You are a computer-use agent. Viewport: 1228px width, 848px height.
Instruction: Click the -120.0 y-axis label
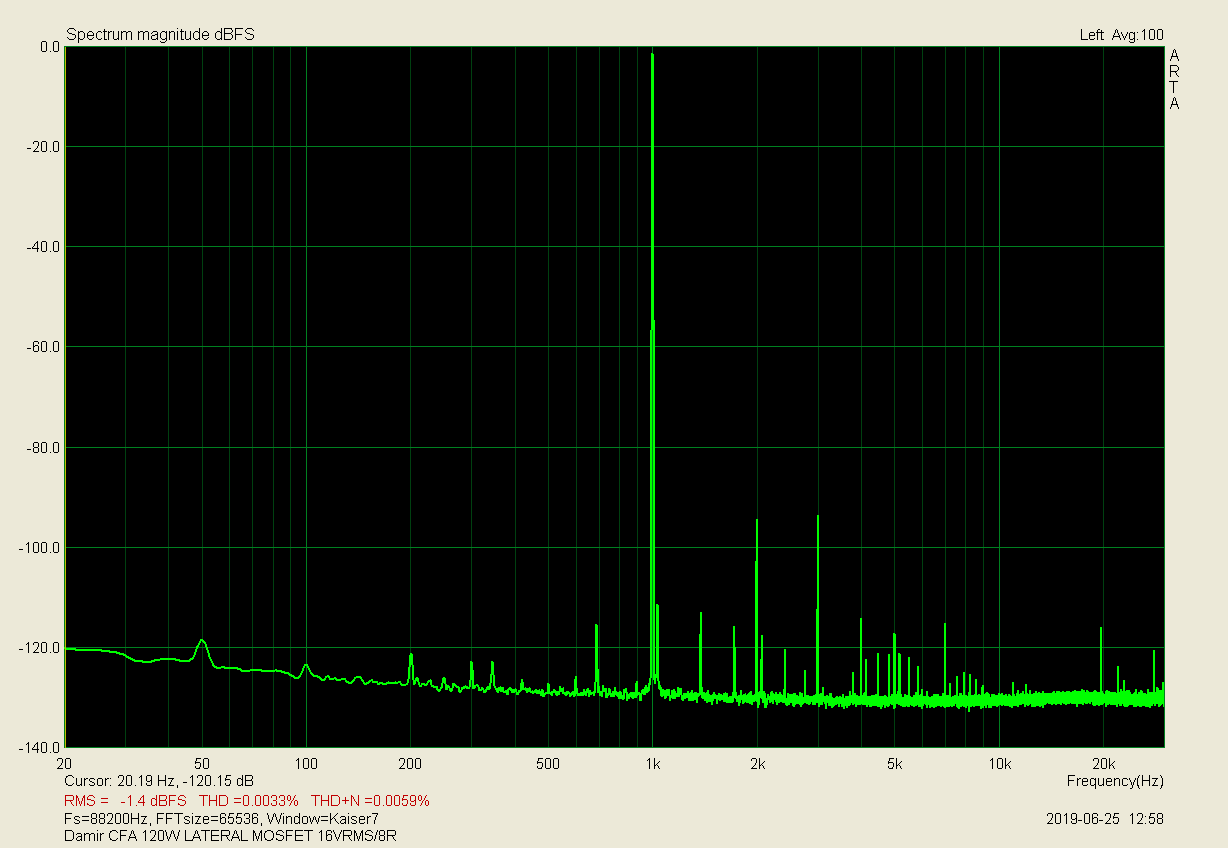(42, 648)
